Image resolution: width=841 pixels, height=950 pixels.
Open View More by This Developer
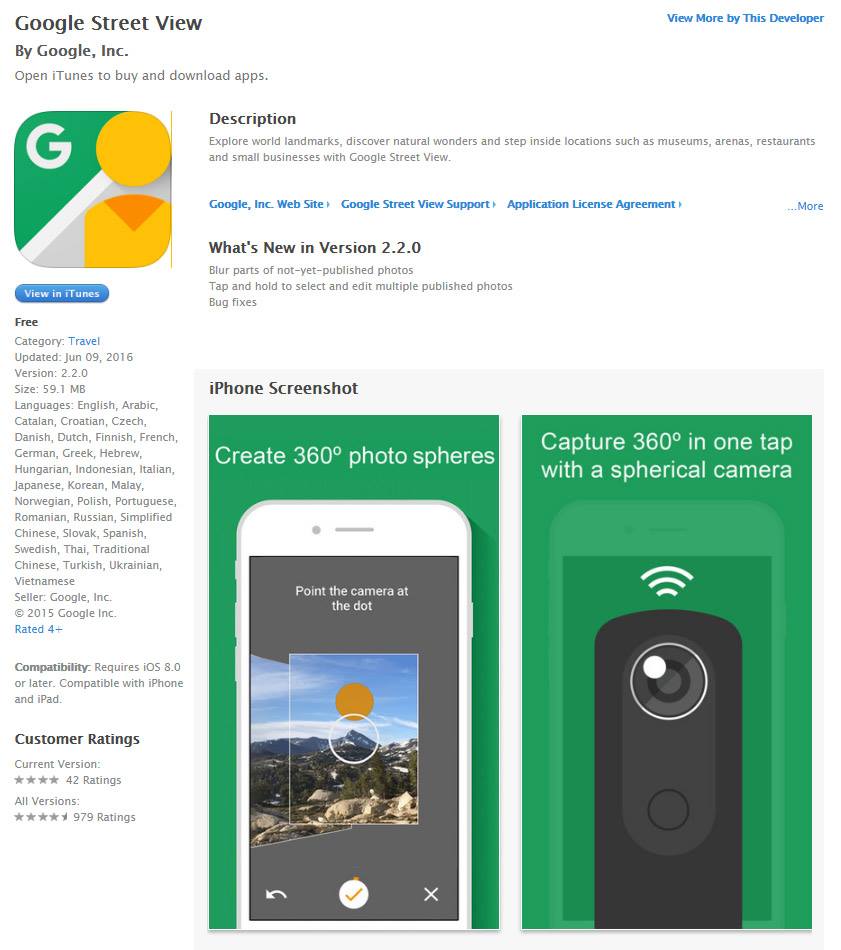pos(745,18)
